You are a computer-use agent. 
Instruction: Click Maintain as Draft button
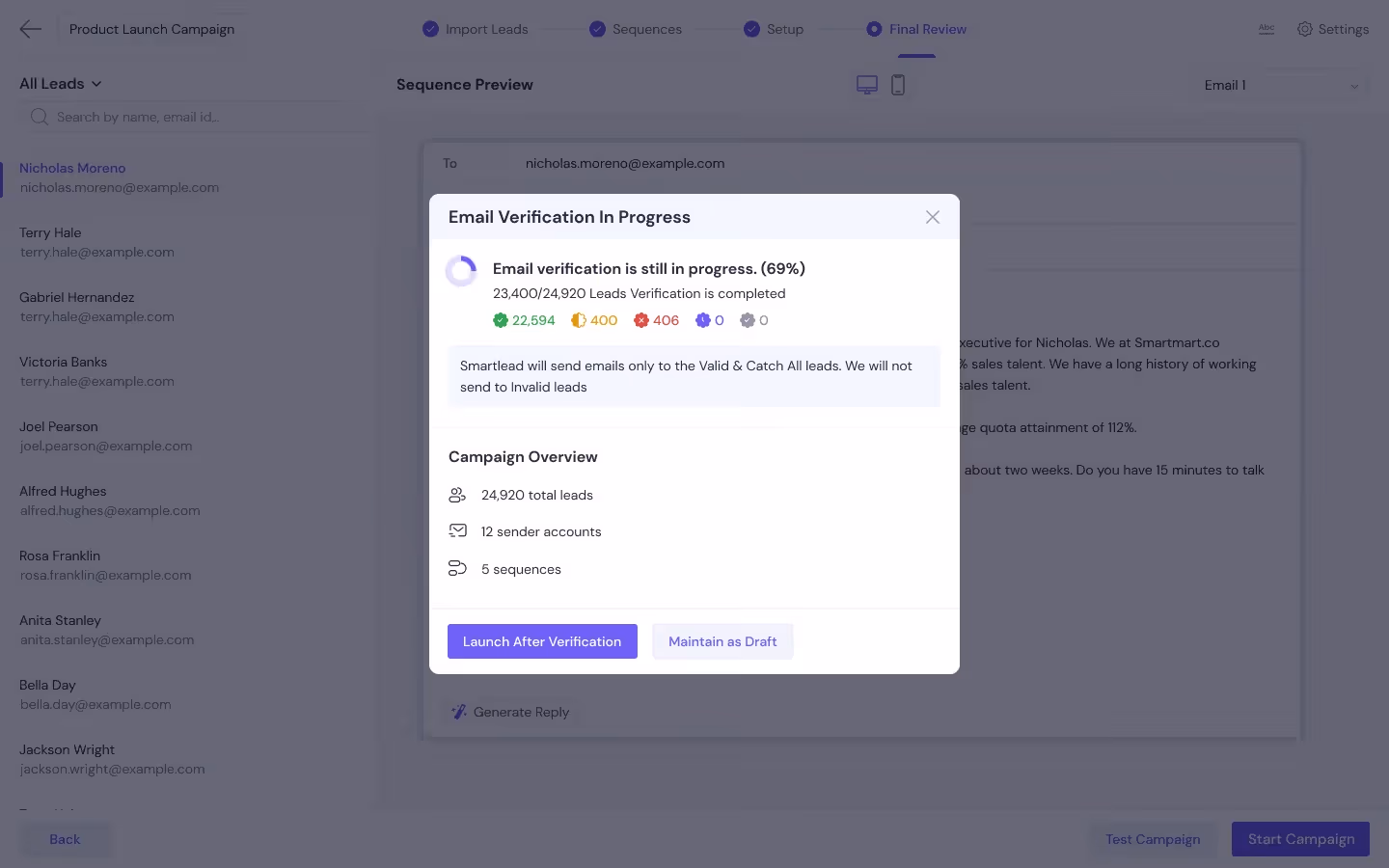coord(722,641)
